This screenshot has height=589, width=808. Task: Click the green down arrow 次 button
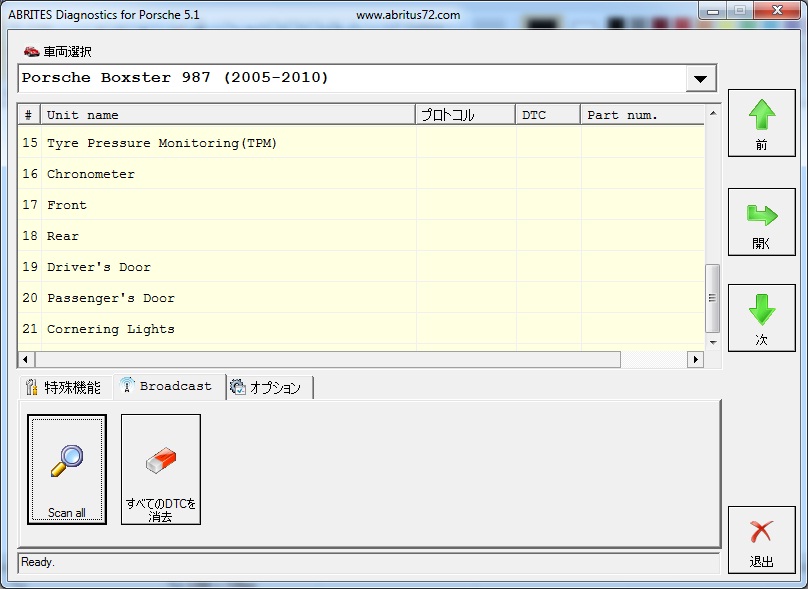(x=762, y=318)
